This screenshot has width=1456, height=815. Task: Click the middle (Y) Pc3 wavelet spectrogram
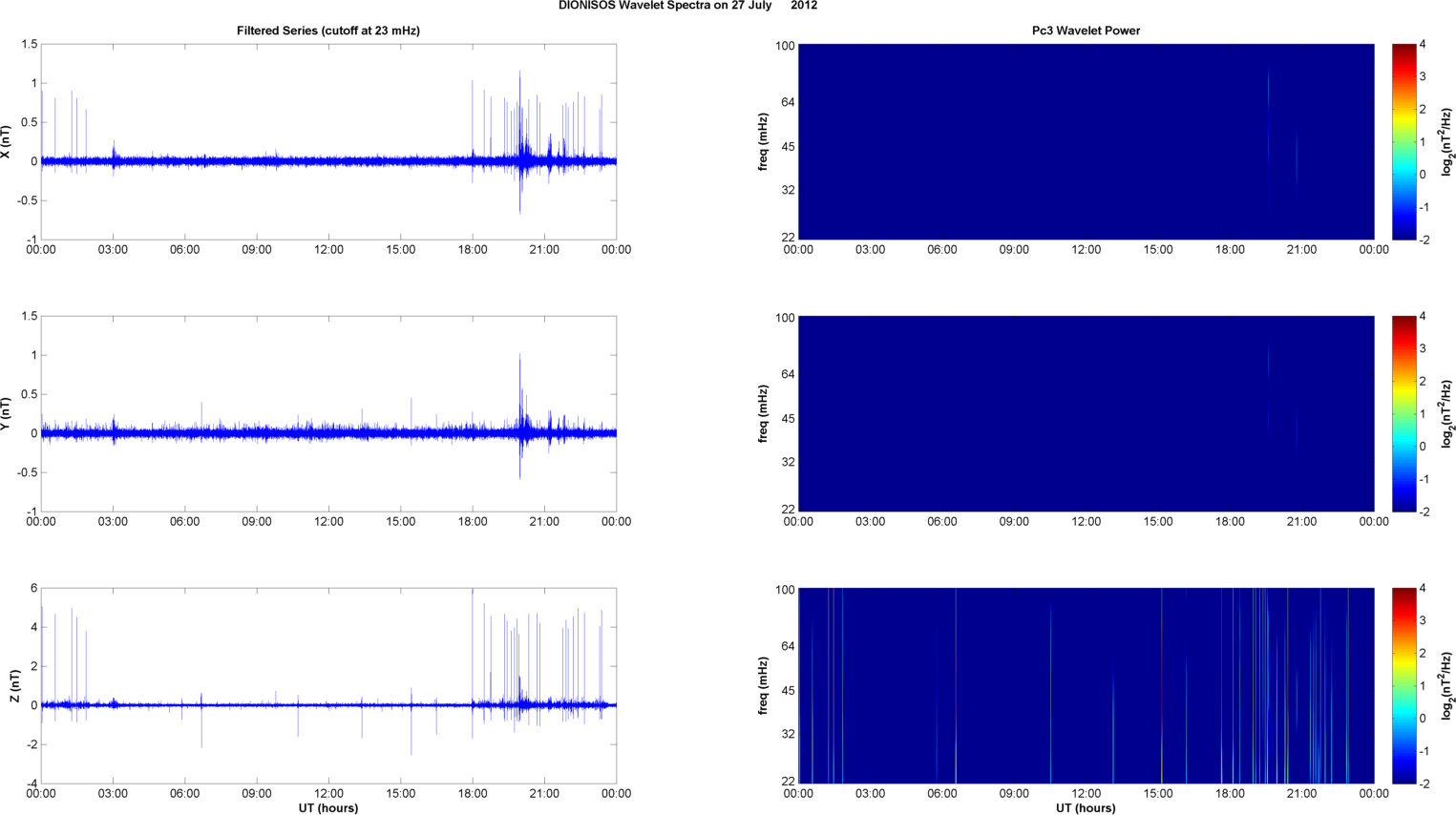click(1086, 414)
